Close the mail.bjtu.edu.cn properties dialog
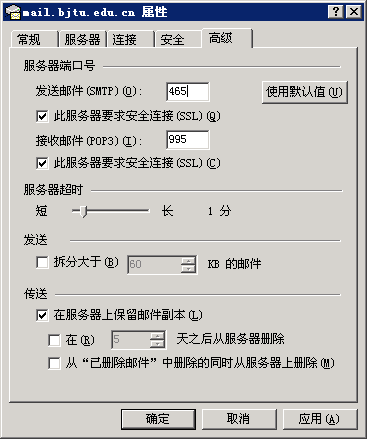Viewport: 367px width, 439px height. [x=353, y=12]
